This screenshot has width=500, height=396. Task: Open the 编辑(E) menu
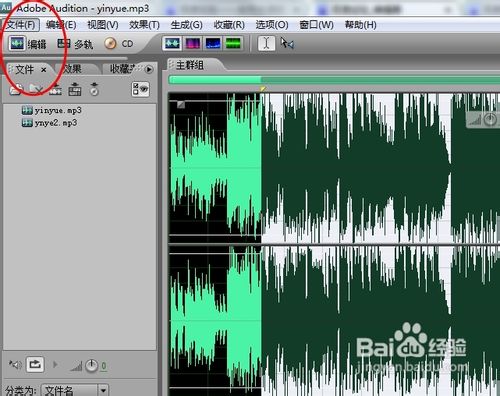(61, 25)
